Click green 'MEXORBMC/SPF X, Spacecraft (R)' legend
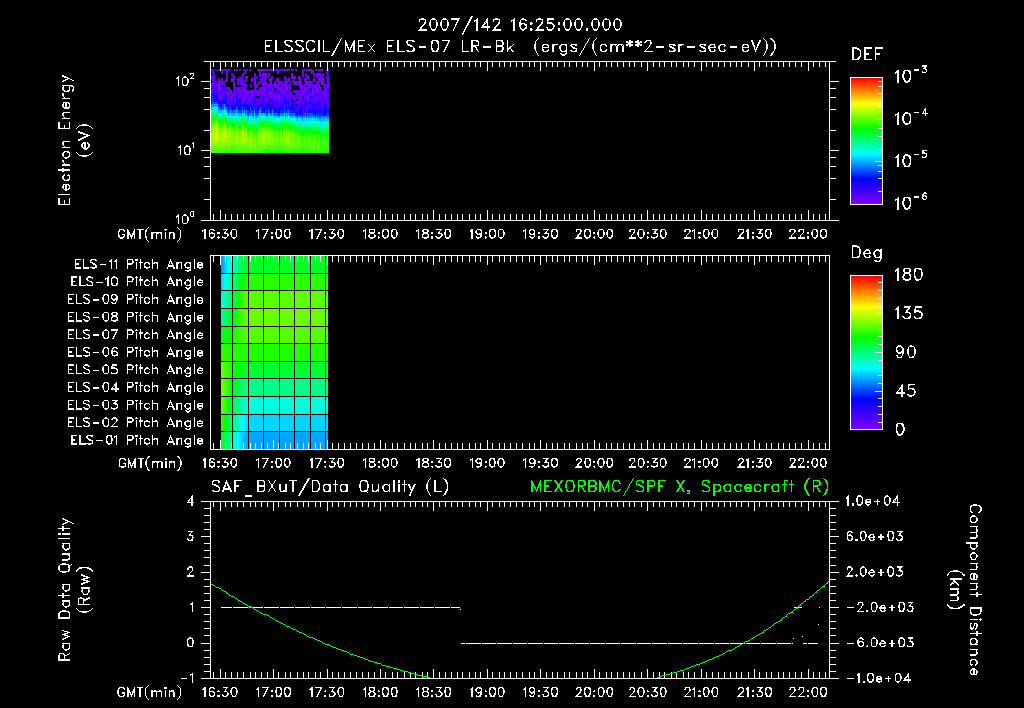This screenshot has height=708, width=1024. pyautogui.click(x=679, y=487)
